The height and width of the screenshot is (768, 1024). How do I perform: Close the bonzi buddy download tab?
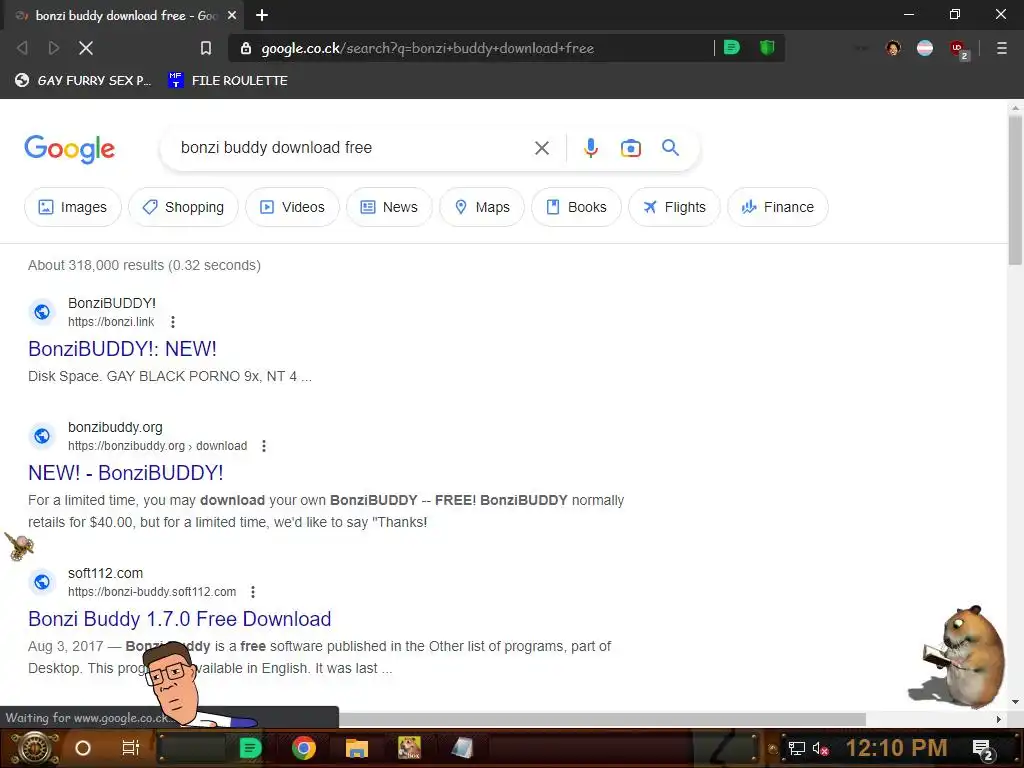(232, 15)
